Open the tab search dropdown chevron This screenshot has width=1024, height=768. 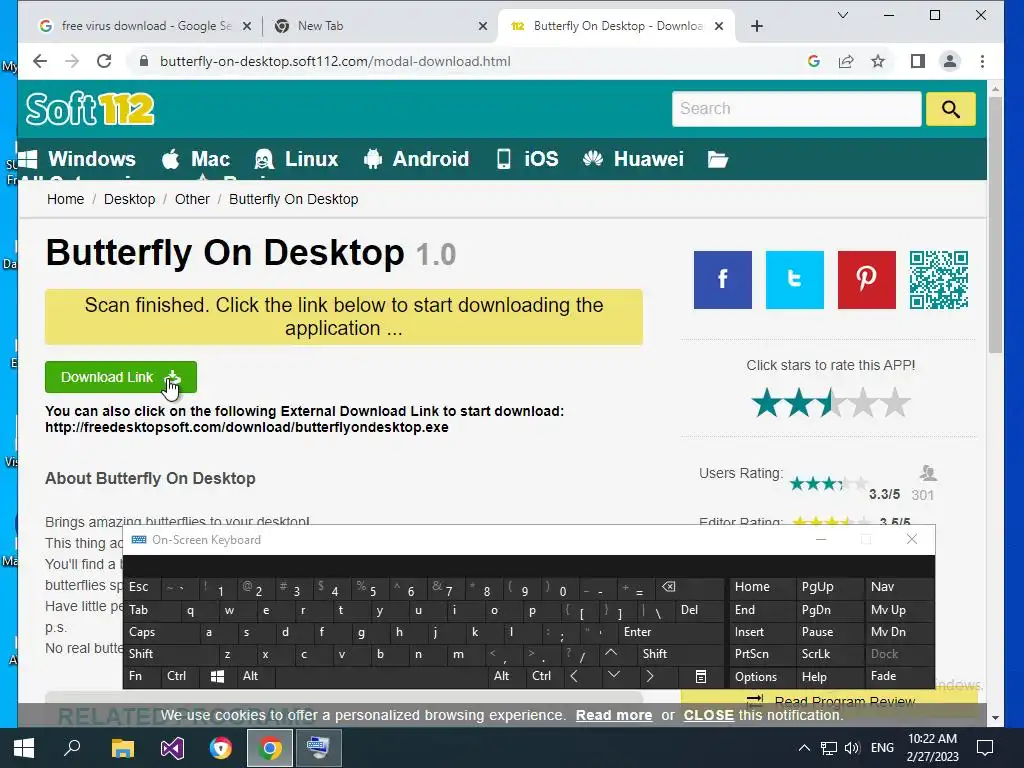(x=843, y=15)
